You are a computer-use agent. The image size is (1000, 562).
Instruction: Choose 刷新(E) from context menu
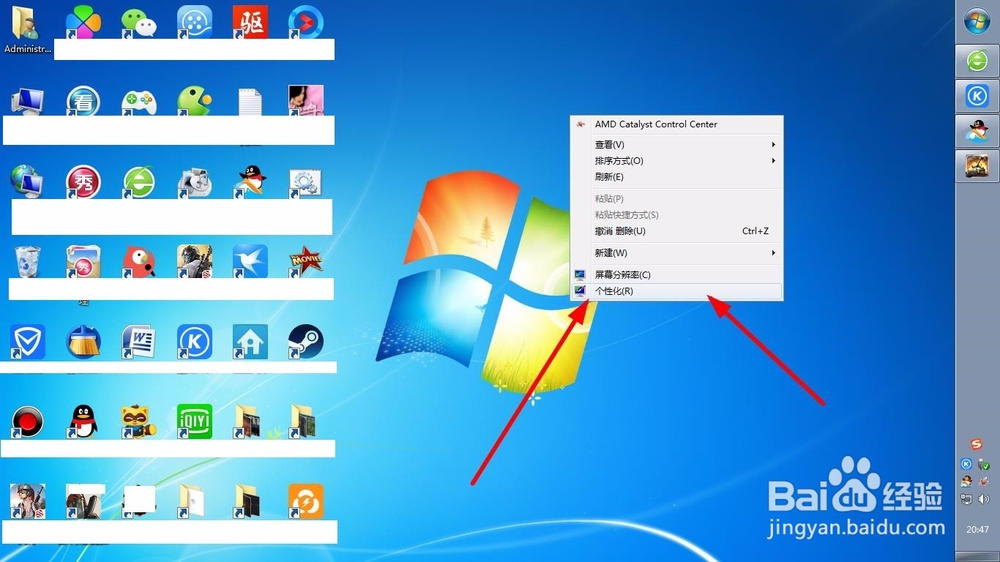(x=677, y=177)
